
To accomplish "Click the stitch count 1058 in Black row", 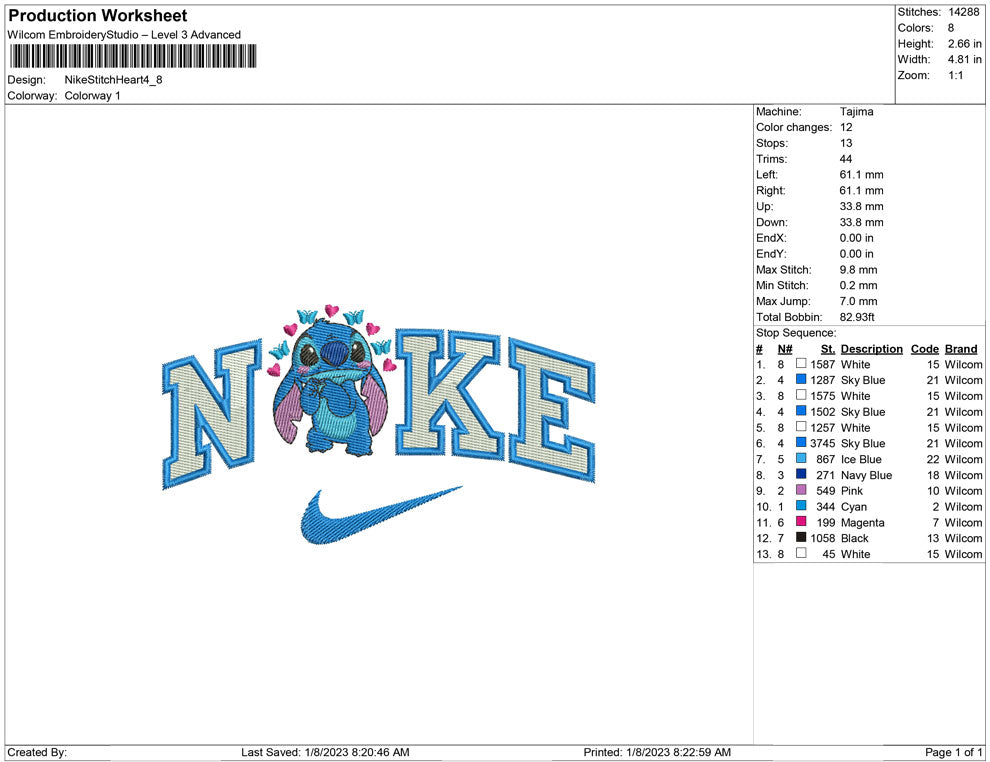I will (822, 537).
